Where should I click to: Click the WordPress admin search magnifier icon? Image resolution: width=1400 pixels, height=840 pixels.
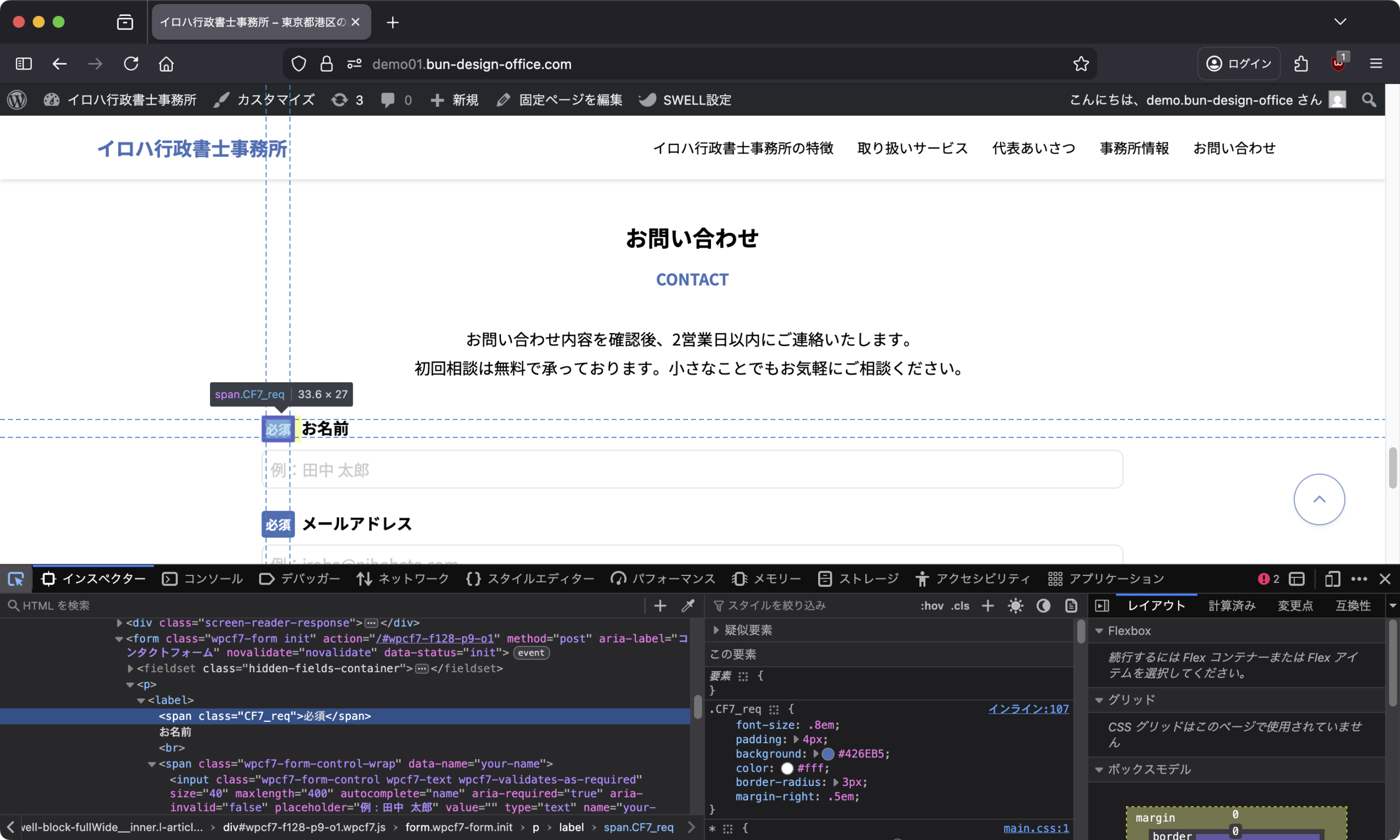(1368, 100)
